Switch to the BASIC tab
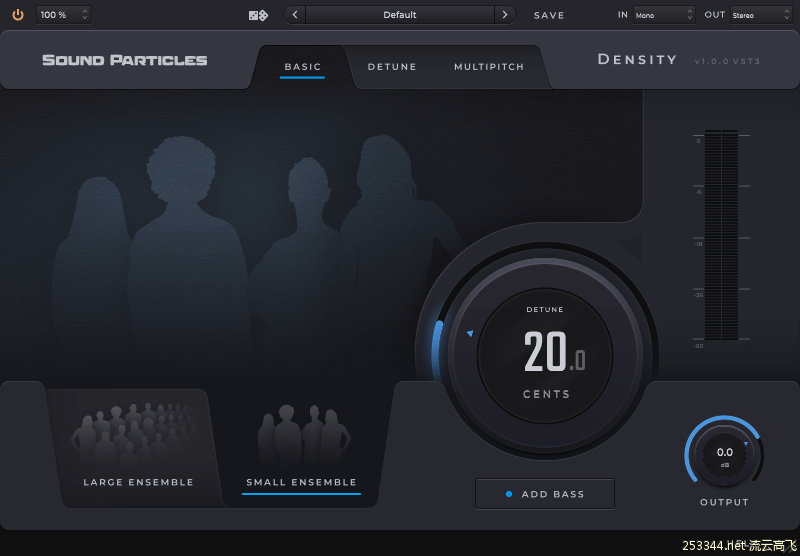The image size is (800, 556). tap(303, 67)
